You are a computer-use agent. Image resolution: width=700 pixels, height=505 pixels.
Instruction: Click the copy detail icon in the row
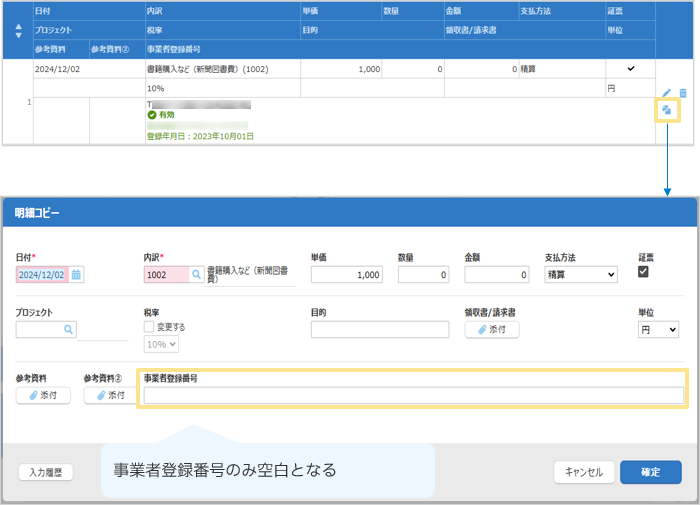point(667,110)
